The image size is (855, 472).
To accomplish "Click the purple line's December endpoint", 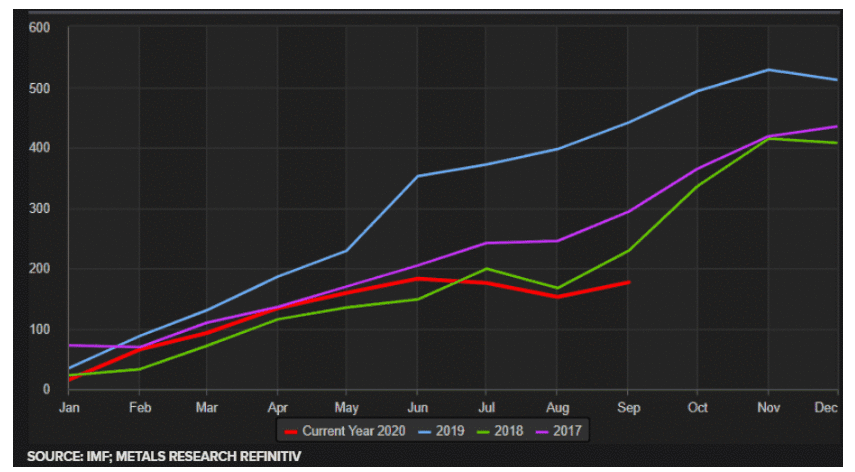I will coord(837,126).
